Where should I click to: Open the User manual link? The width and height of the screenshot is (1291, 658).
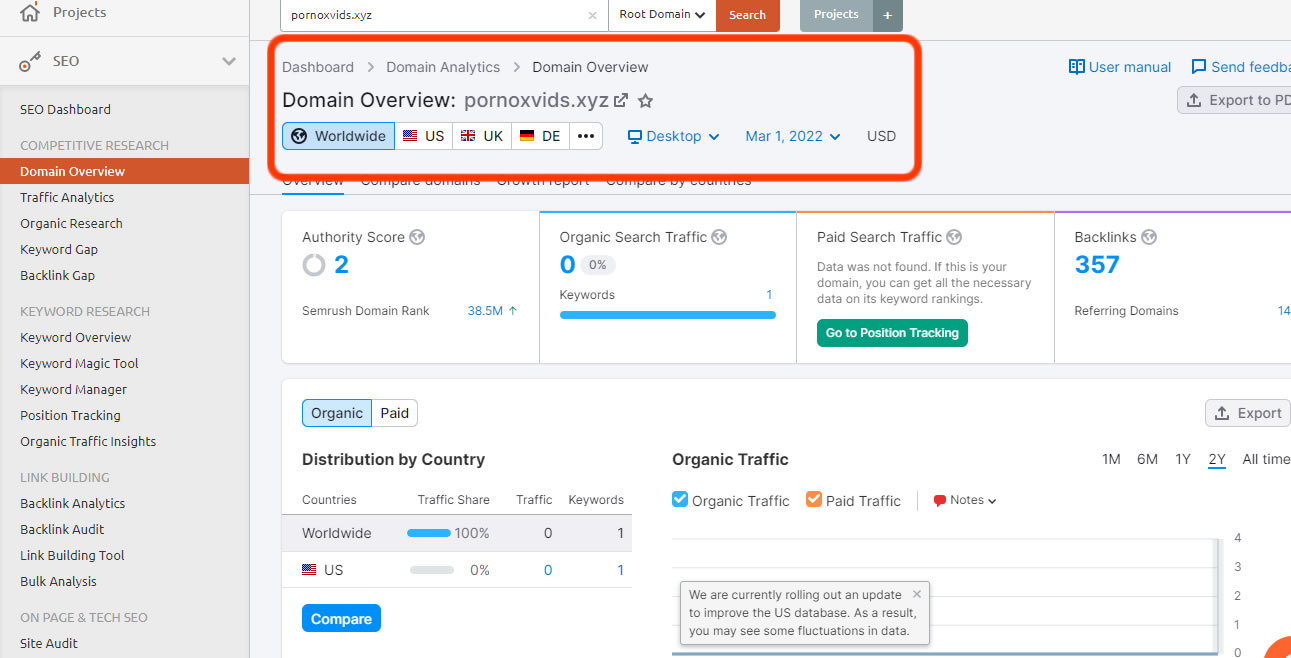click(1120, 67)
